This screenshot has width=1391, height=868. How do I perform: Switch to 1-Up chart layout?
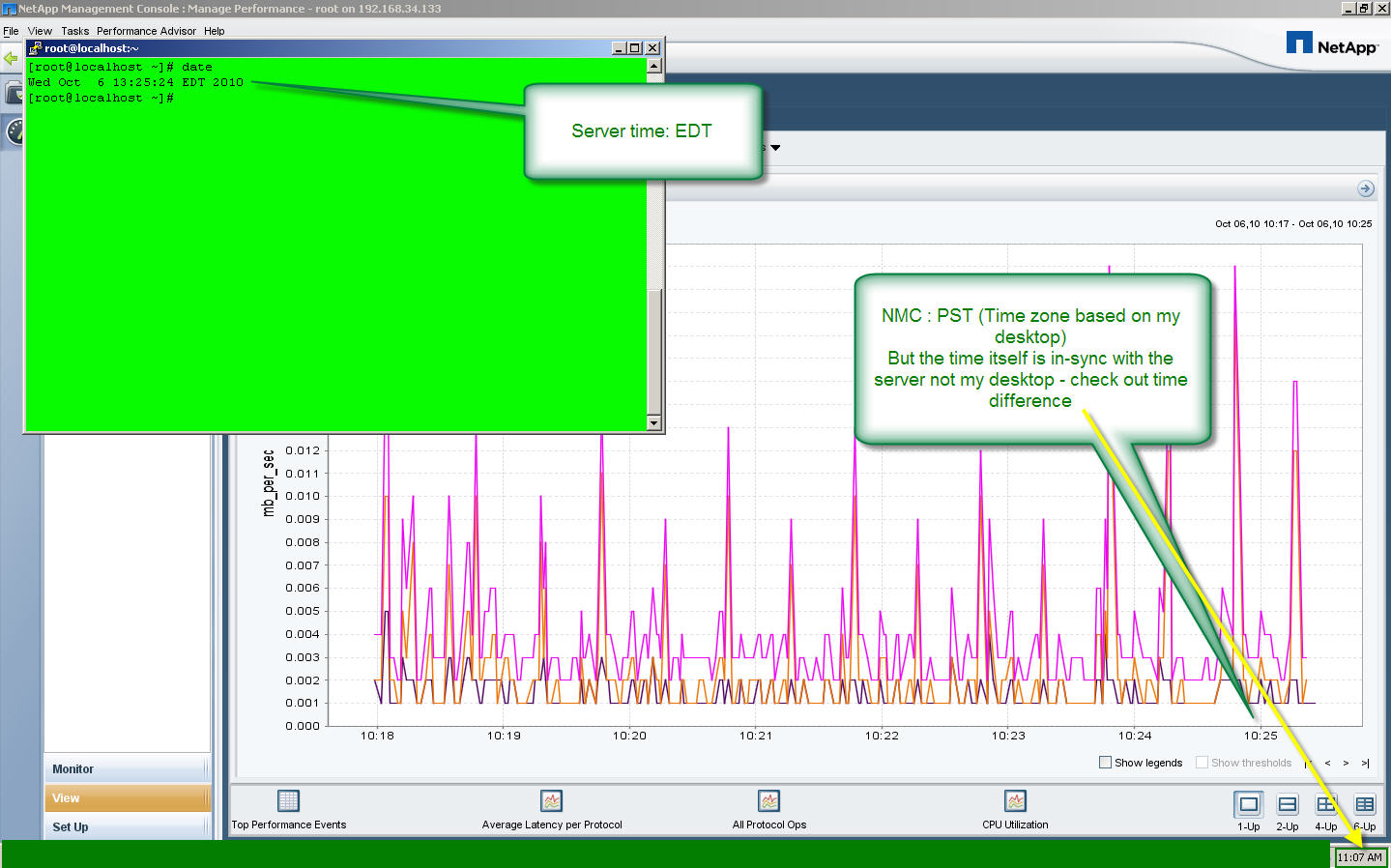(x=1248, y=804)
